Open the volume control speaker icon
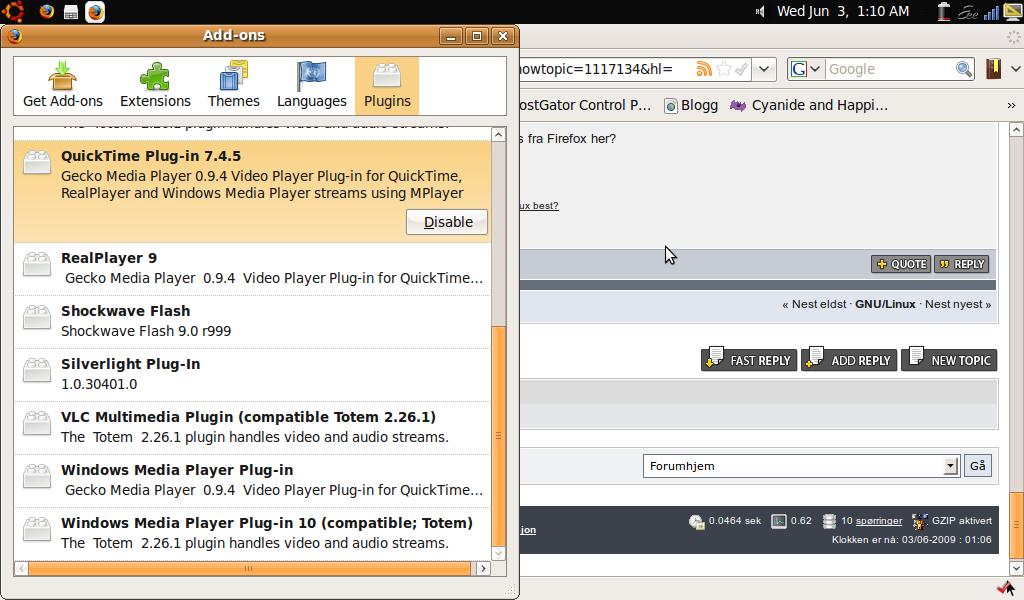The image size is (1024, 600). pos(760,12)
